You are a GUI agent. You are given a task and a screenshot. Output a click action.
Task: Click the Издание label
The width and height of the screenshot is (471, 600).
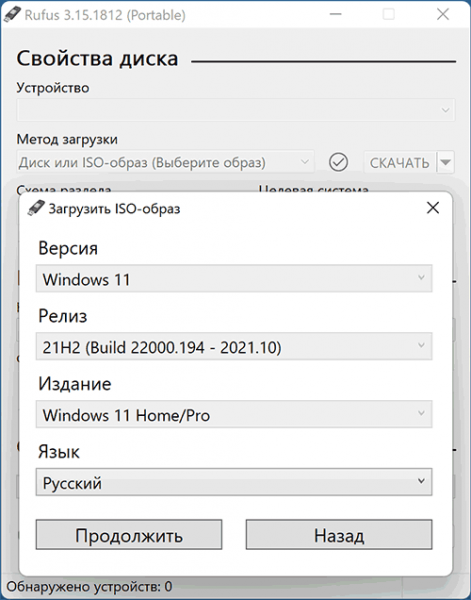[75, 383]
